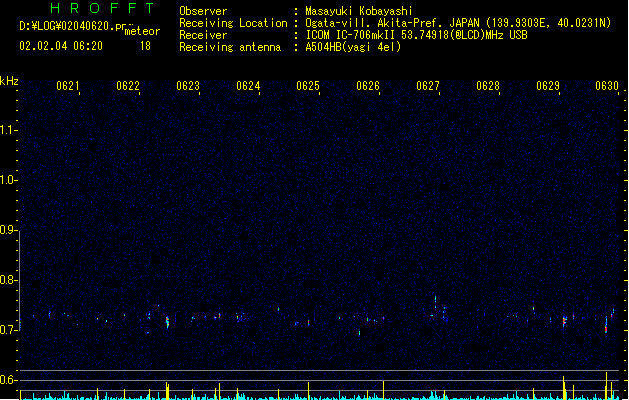Click the 0.9 kHz axis label
Image resolution: width=629 pixels, height=400 pixels.
pyautogui.click(x=8, y=230)
